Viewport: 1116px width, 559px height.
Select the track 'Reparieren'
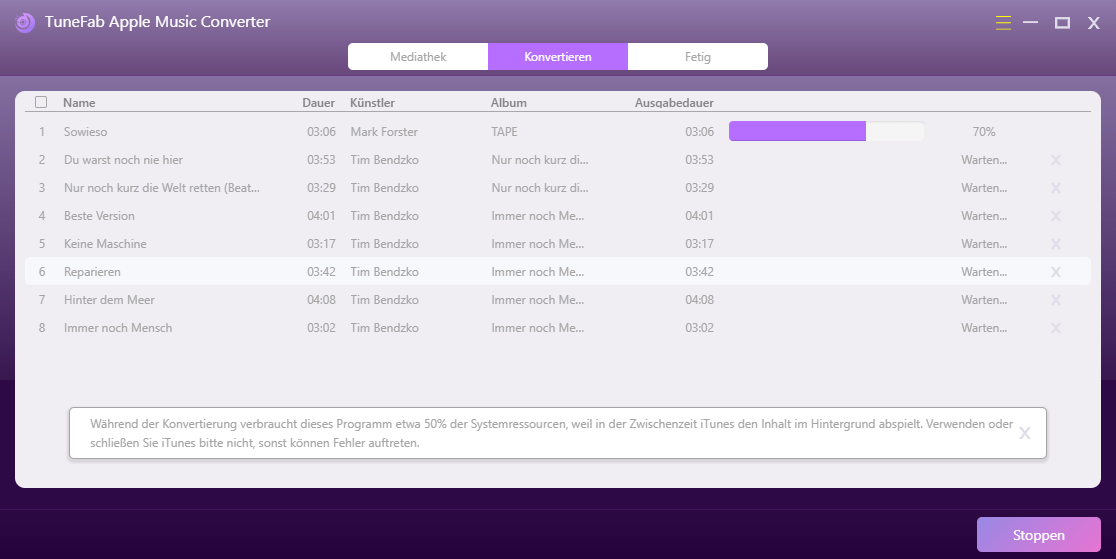pyautogui.click(x=92, y=271)
